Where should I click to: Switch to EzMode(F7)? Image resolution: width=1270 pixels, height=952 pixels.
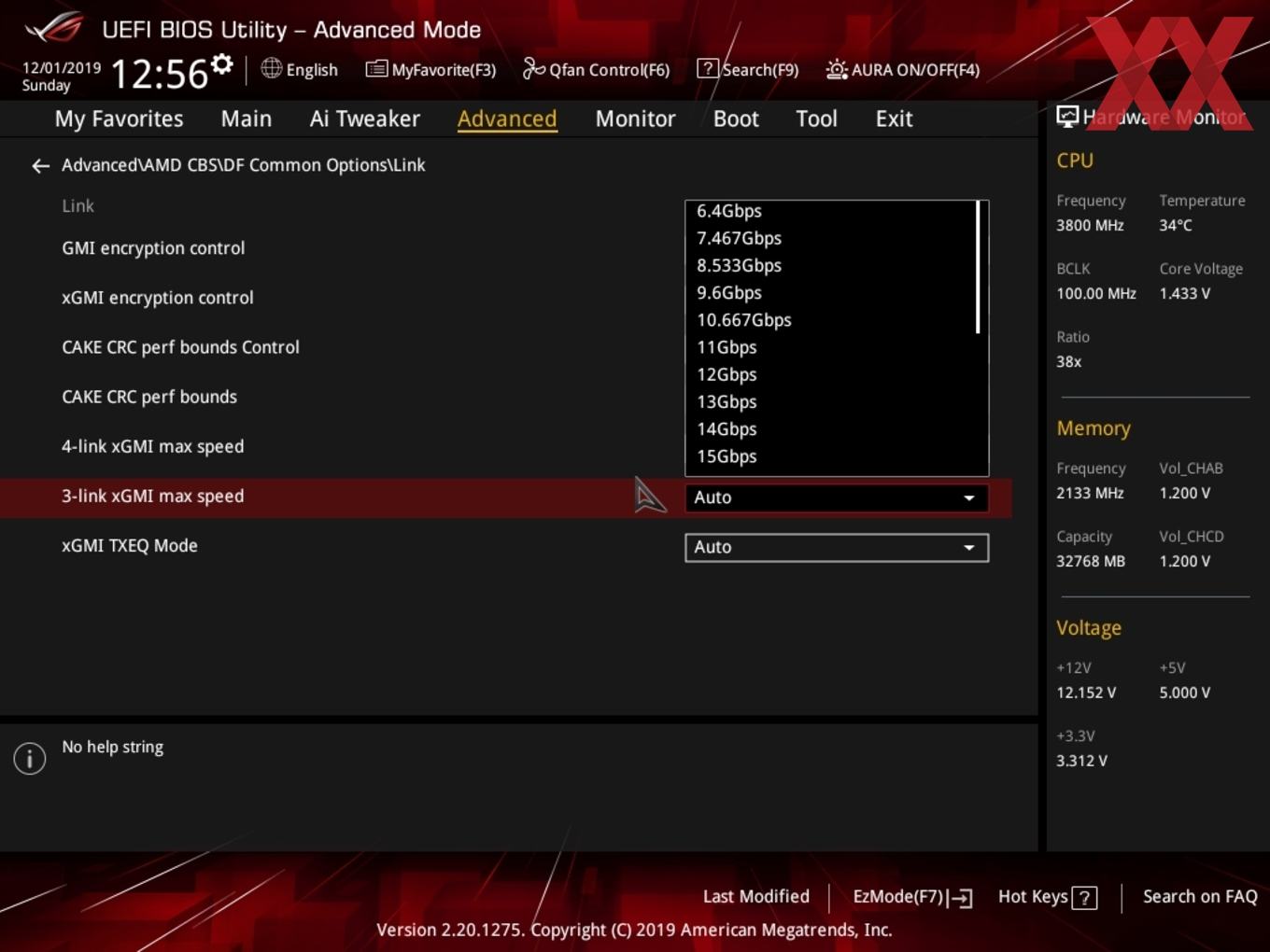click(912, 897)
